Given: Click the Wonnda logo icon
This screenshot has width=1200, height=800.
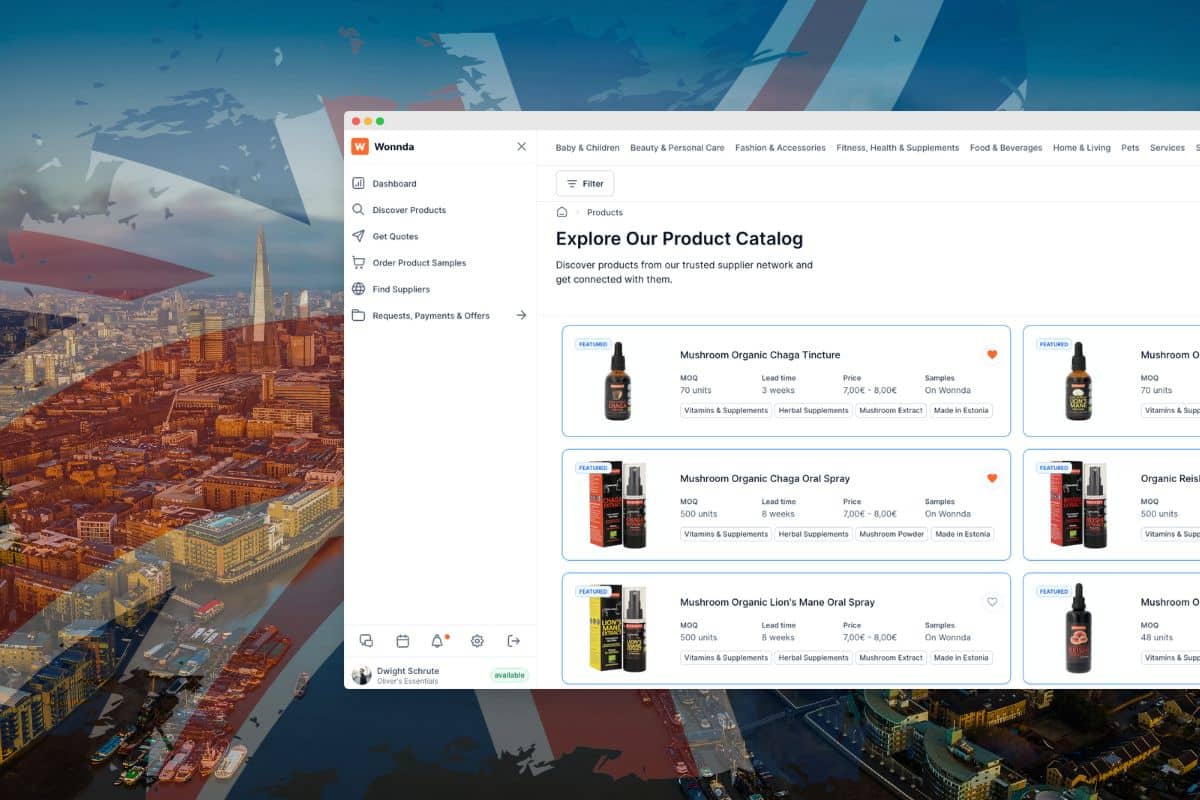Looking at the screenshot, I should tap(360, 146).
